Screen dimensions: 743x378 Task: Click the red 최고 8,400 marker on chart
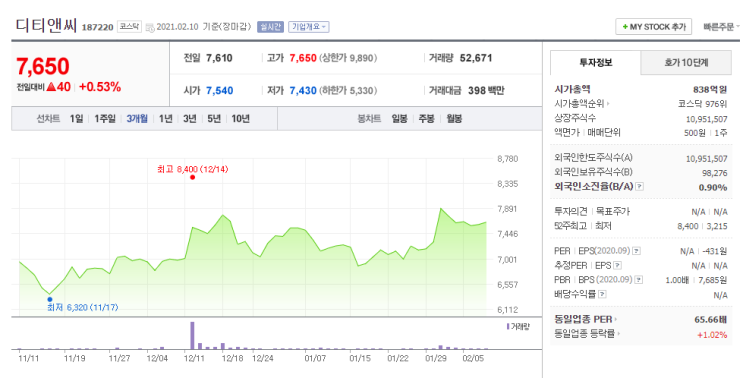pyautogui.click(x=192, y=177)
